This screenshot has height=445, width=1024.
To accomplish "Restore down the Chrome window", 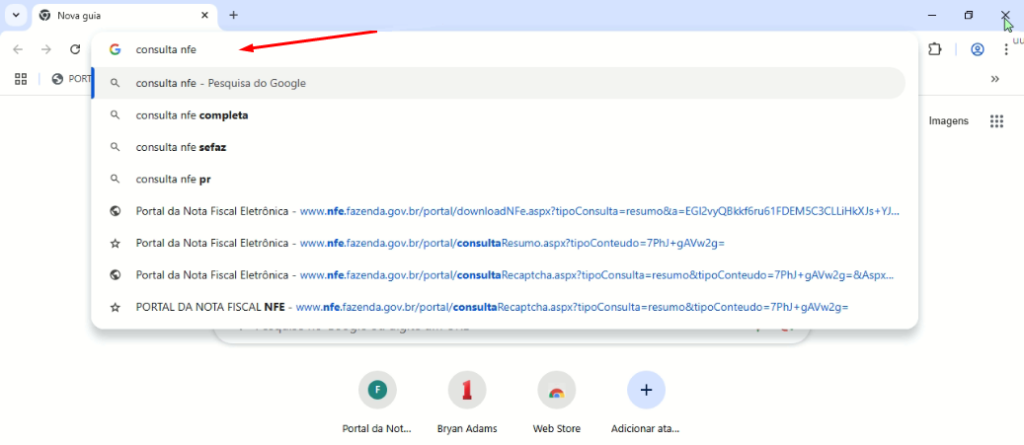I will coord(968,15).
